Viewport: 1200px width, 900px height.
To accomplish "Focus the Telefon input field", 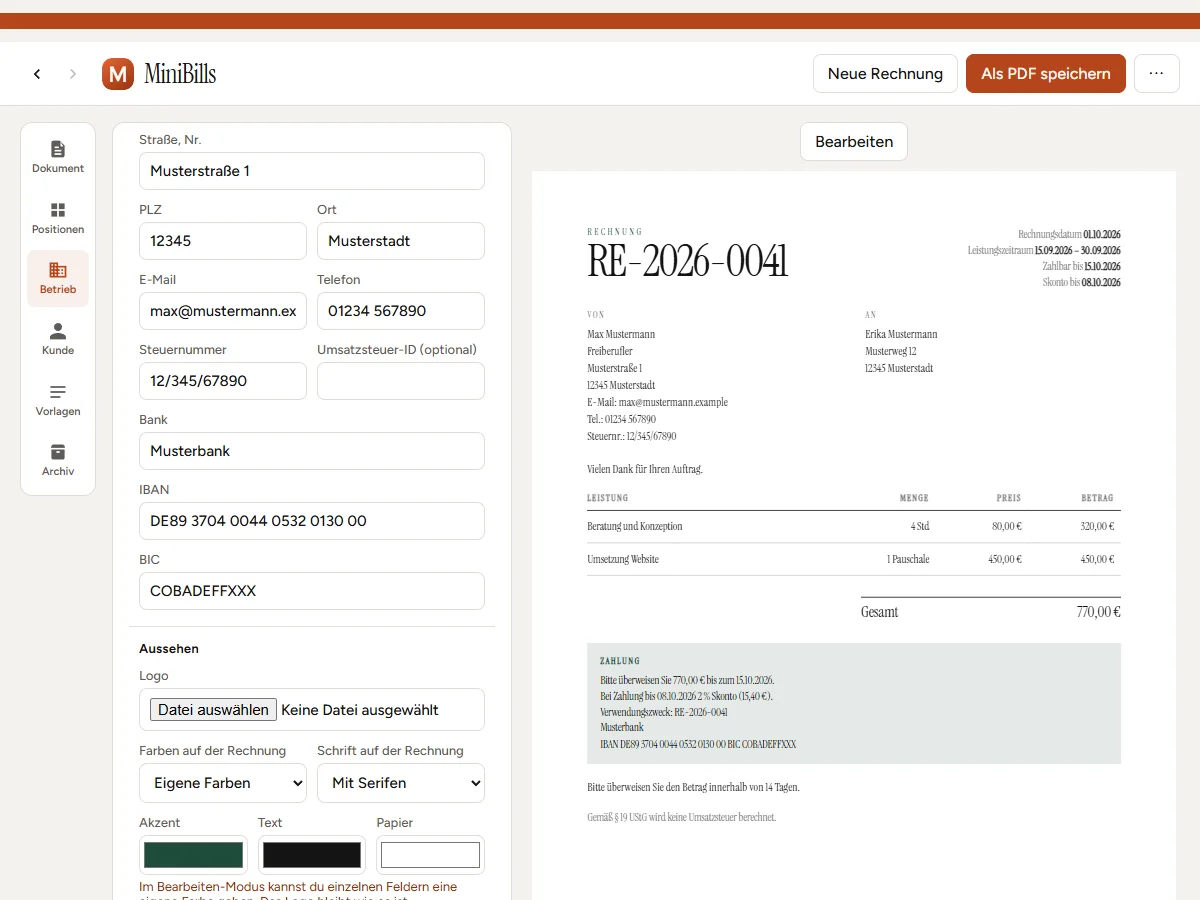I will pos(401,311).
